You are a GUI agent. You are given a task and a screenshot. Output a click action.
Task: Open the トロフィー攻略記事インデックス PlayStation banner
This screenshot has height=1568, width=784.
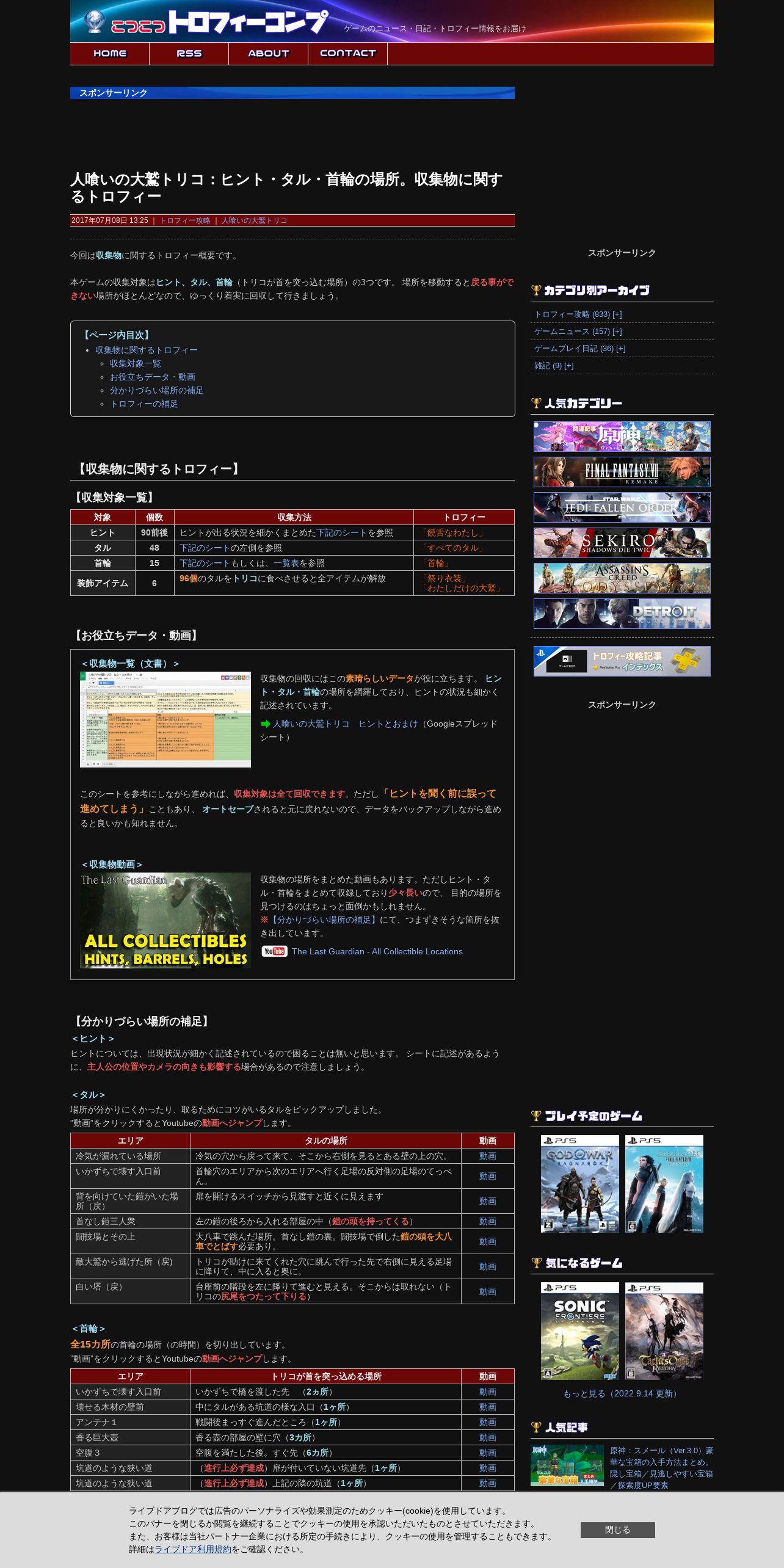[622, 661]
